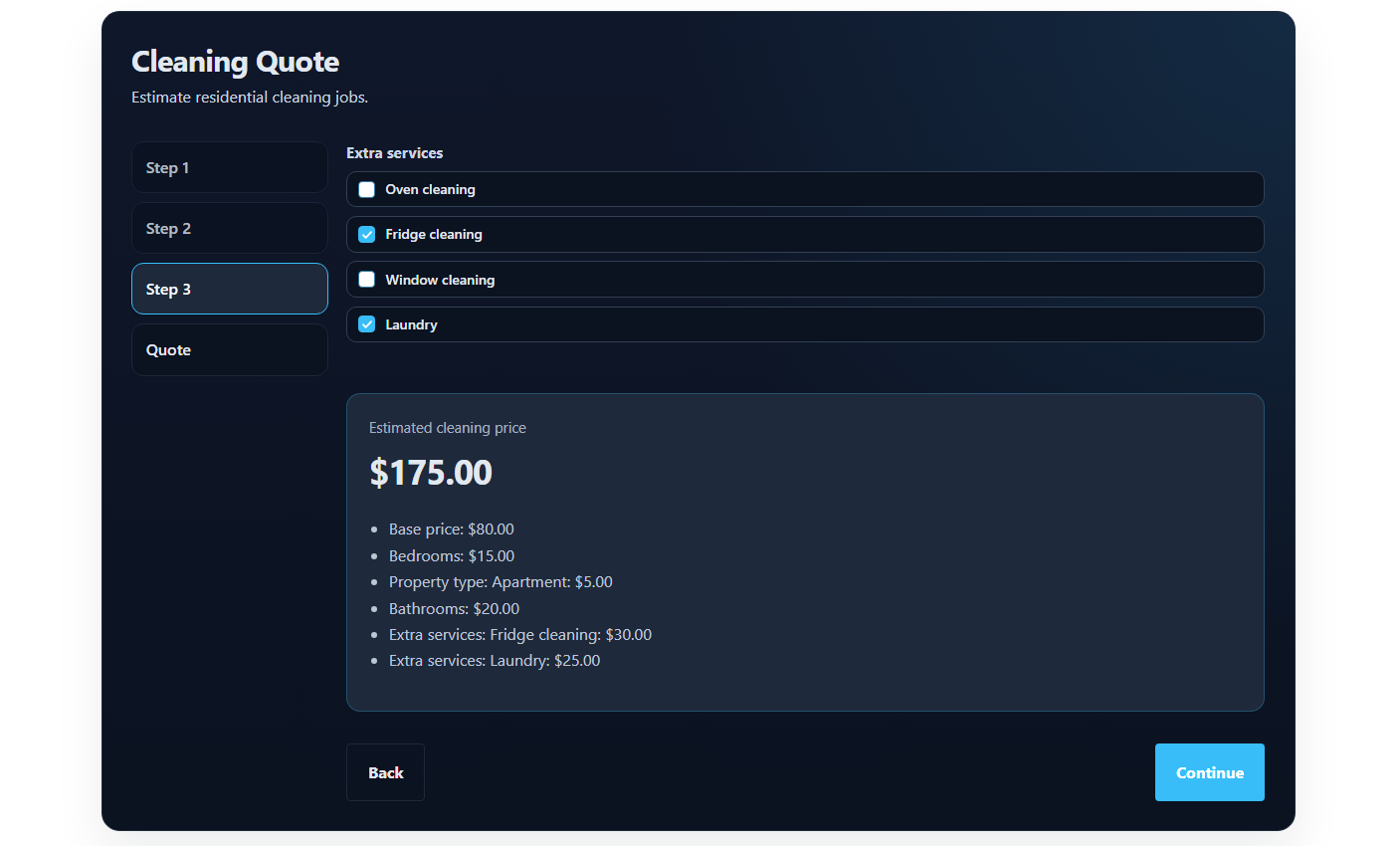This screenshot has width=1400, height=846.
Task: Click the $175.00 estimated price
Action: point(431,472)
